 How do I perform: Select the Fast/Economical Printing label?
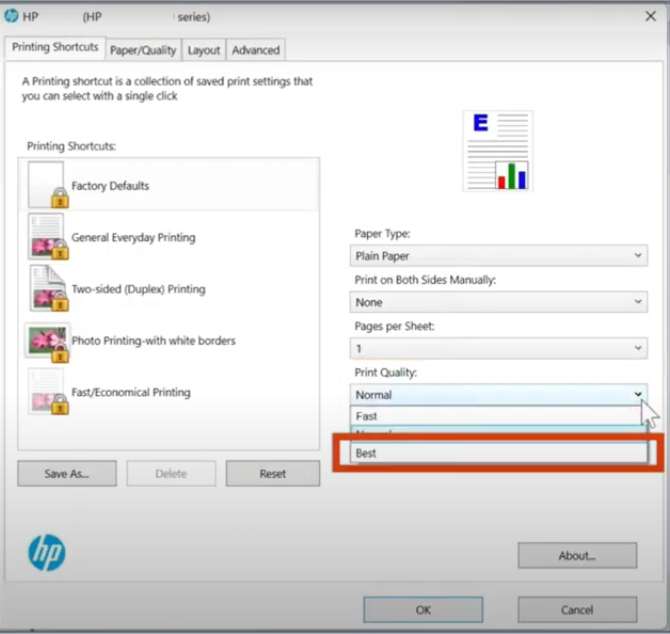[x=131, y=392]
